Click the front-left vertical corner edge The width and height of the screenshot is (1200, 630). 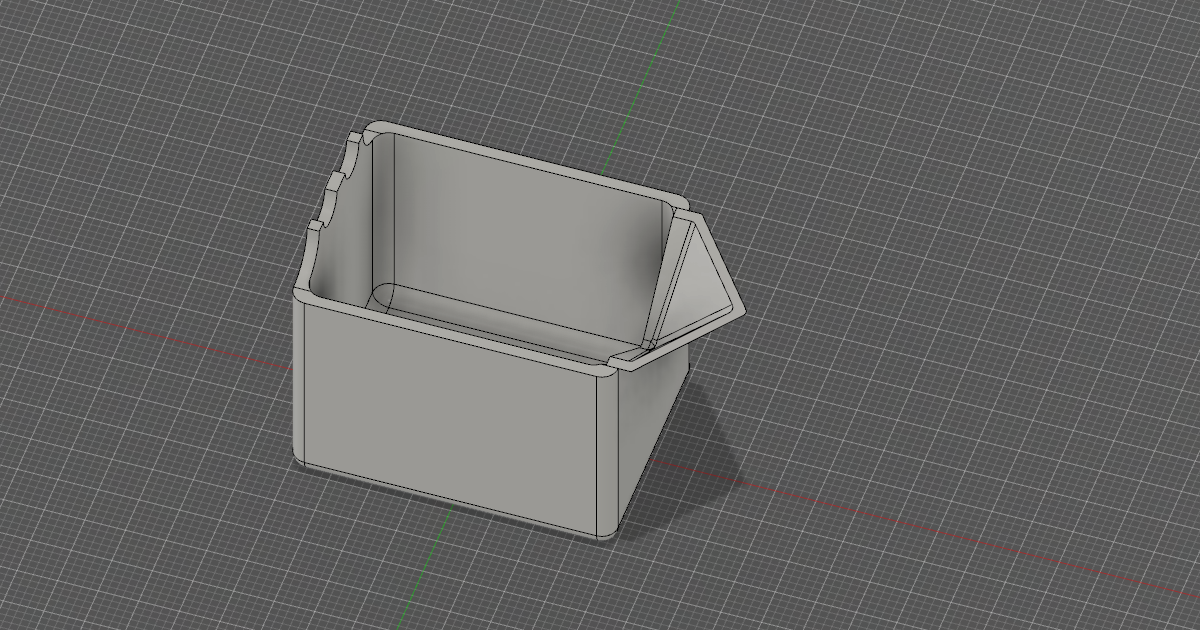click(298, 380)
